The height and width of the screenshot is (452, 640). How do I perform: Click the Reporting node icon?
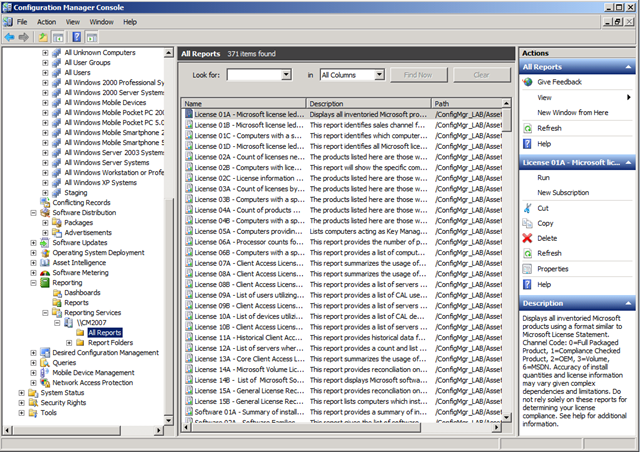point(45,283)
